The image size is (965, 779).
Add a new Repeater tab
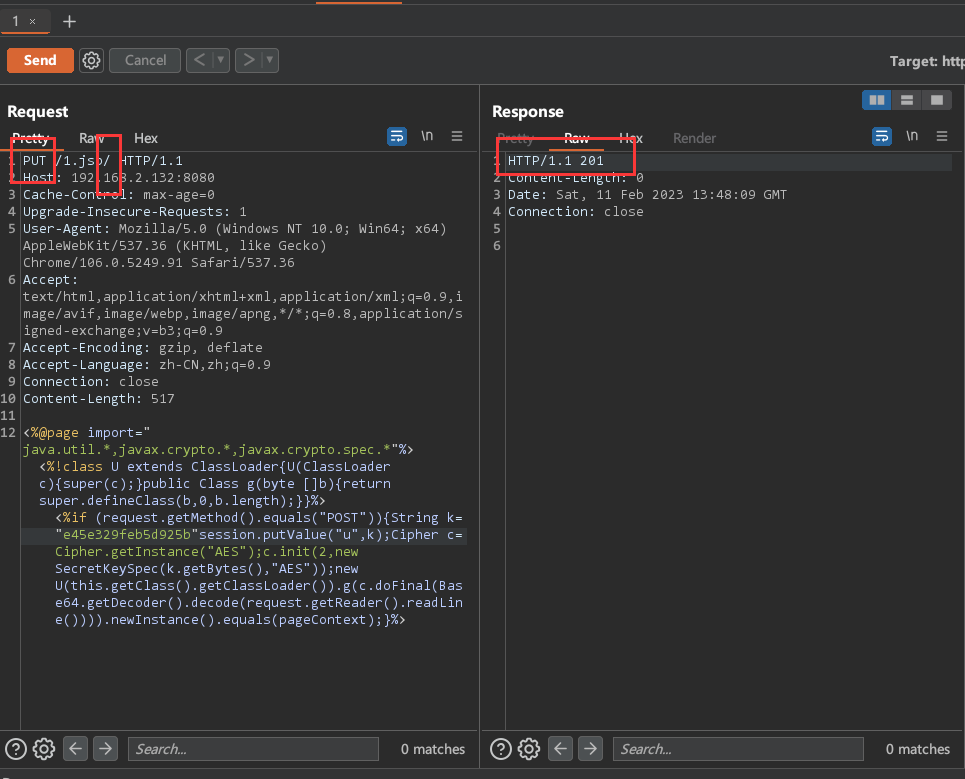tap(70, 22)
